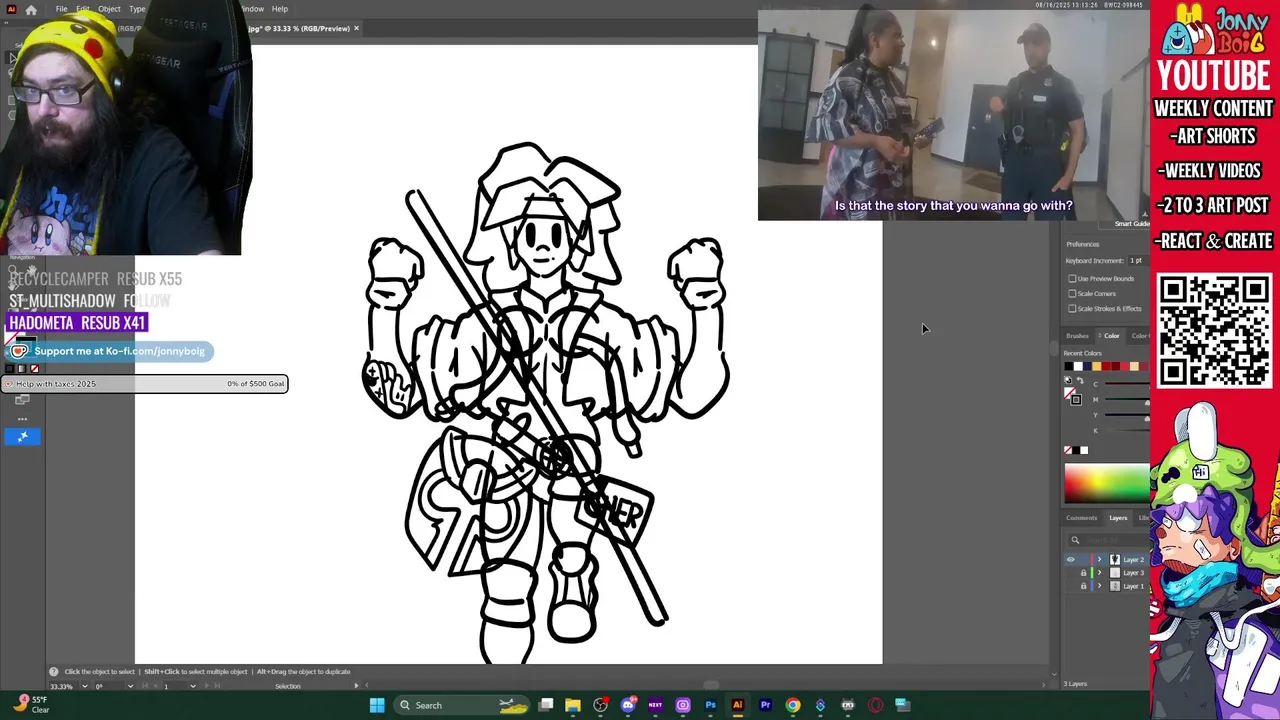This screenshot has width=1280, height=720.
Task: Open the purple camera app on taskbar
Action: tap(683, 705)
